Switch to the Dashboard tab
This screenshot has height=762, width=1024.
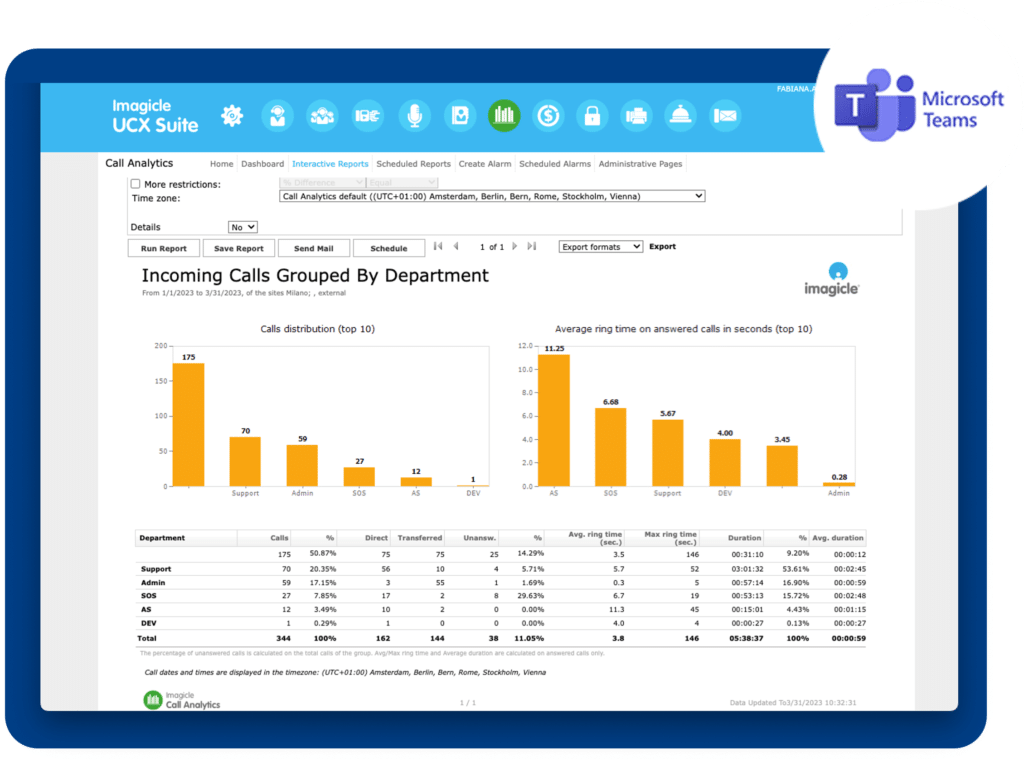pos(262,164)
